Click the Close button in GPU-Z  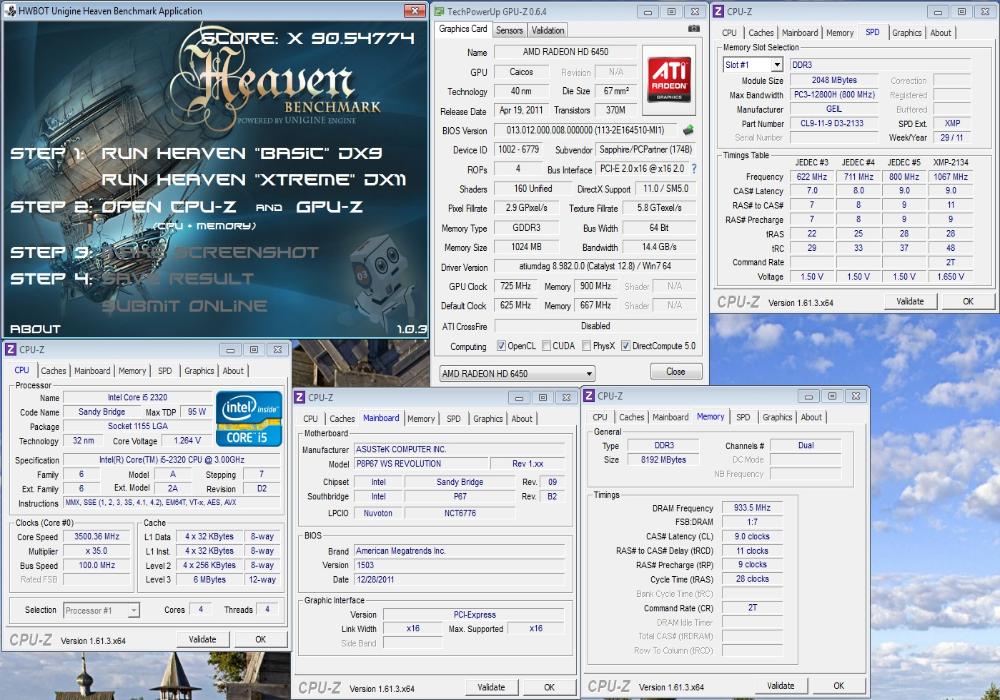coord(676,372)
